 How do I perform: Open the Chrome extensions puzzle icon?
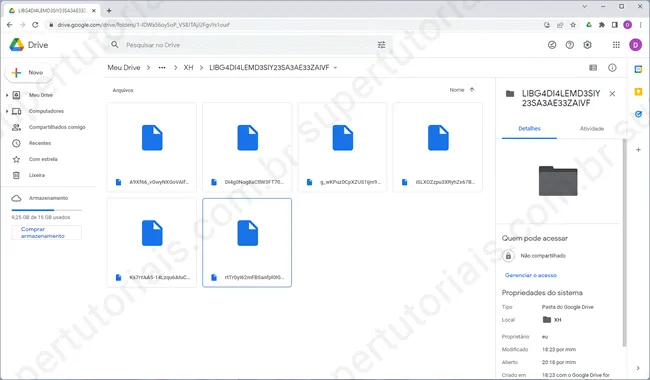coord(601,25)
